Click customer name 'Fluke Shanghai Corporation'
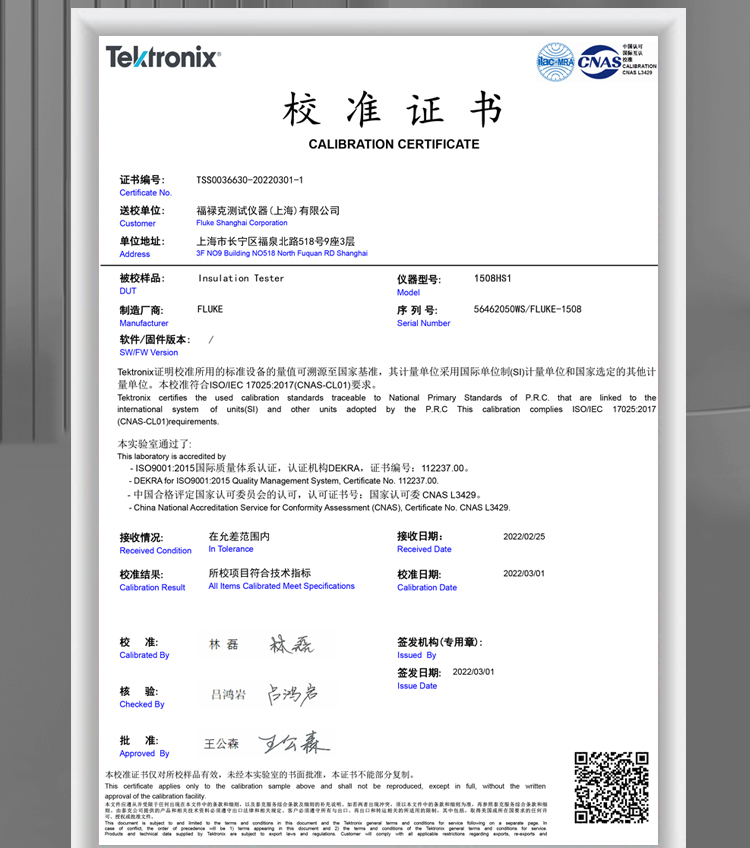Viewport: 750px width, 848px height. [242, 223]
